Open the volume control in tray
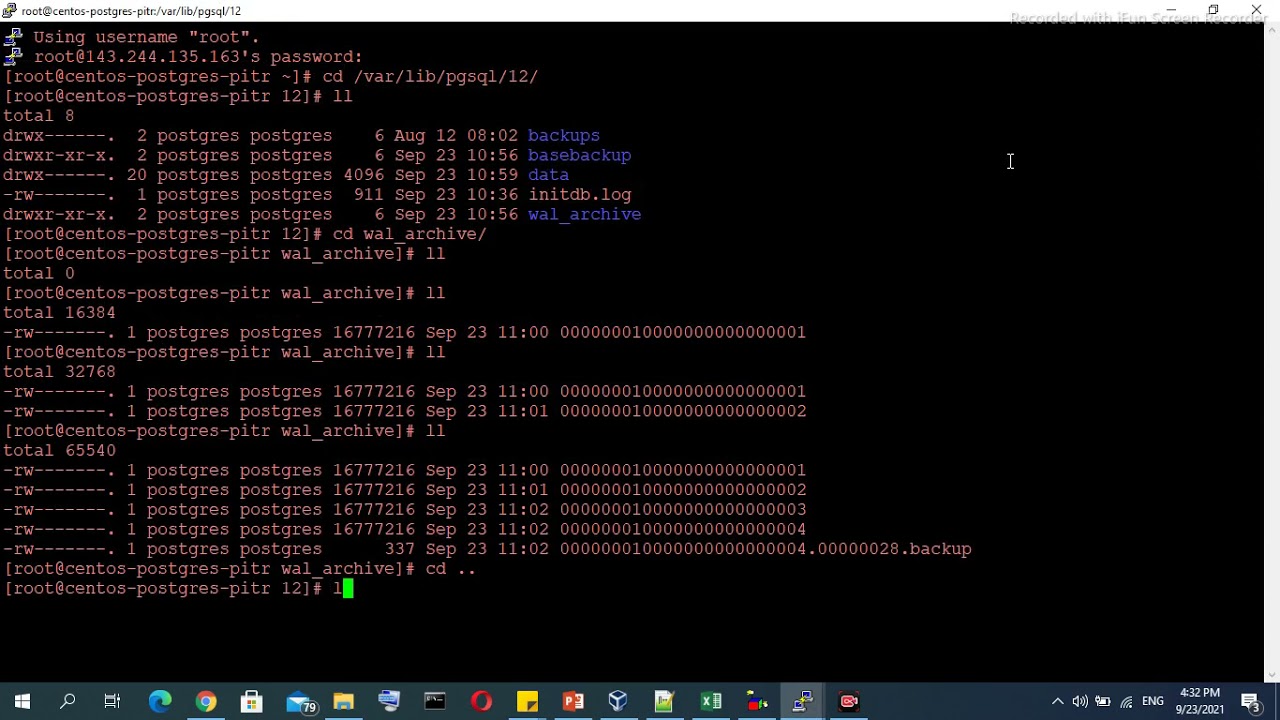Viewport: 1280px width, 720px height. click(1080, 701)
